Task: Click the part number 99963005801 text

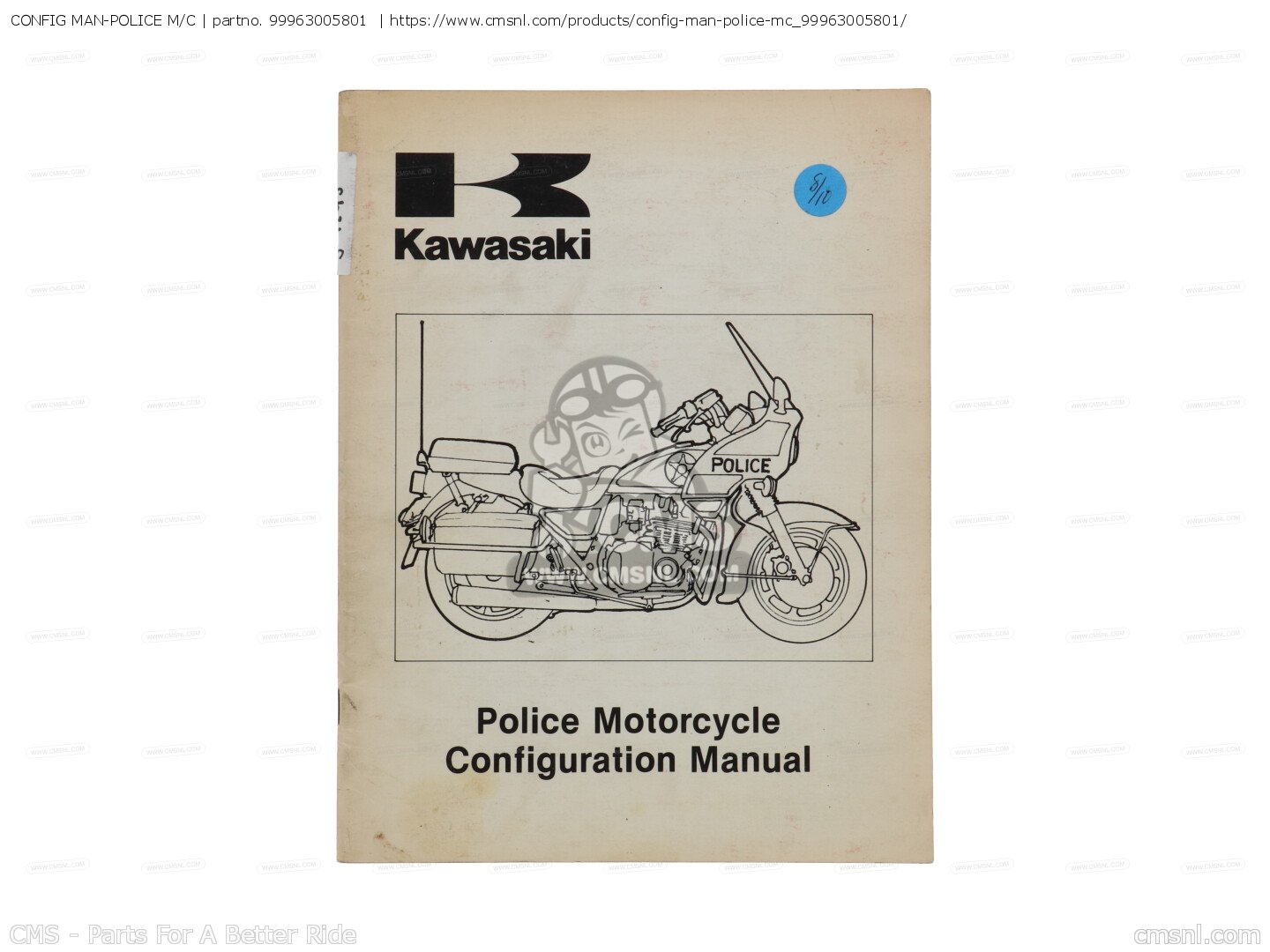Action: pyautogui.click(x=317, y=19)
